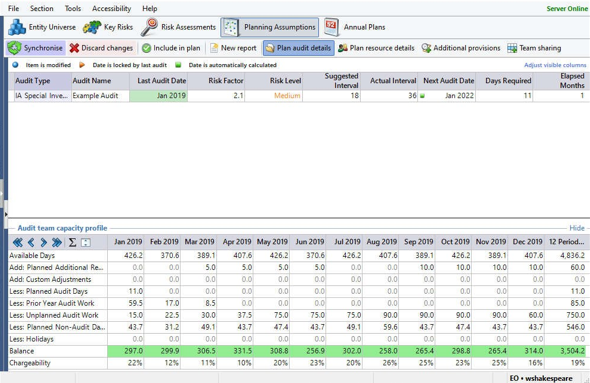The height and width of the screenshot is (383, 590).
Task: Open the Accessibility menu
Action: coord(111,8)
